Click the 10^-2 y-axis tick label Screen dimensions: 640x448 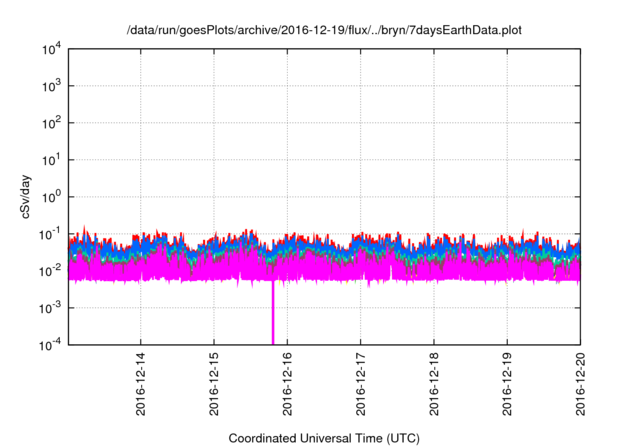pyautogui.click(x=51, y=271)
